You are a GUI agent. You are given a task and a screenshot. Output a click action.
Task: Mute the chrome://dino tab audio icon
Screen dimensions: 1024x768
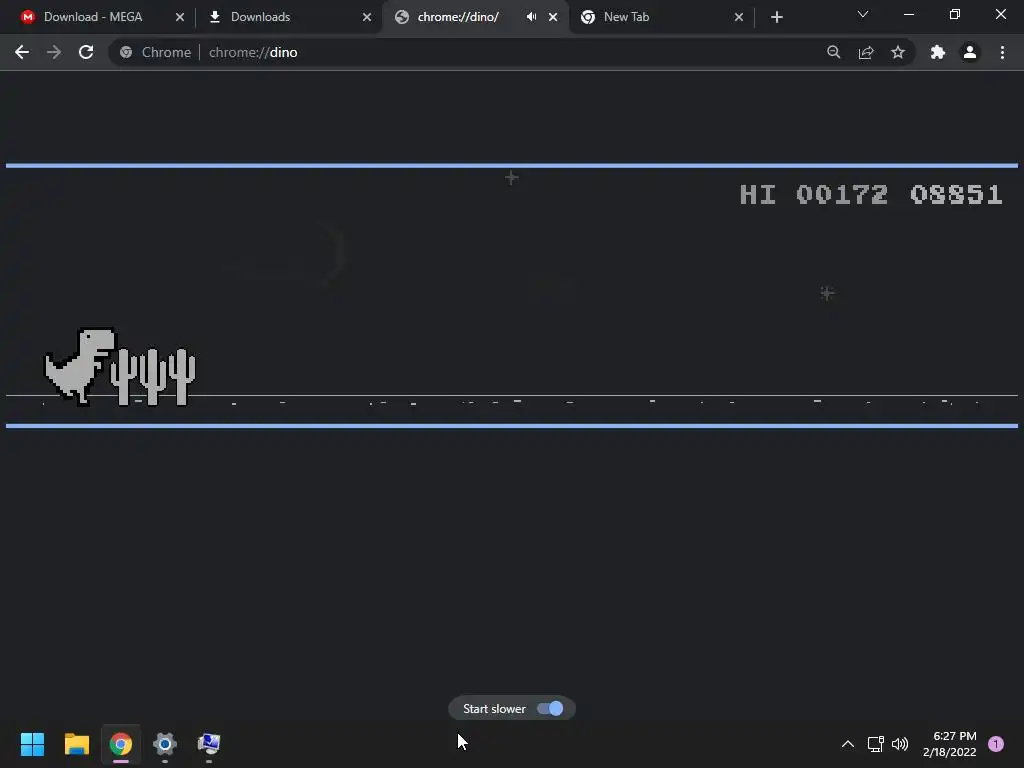pyautogui.click(x=532, y=17)
